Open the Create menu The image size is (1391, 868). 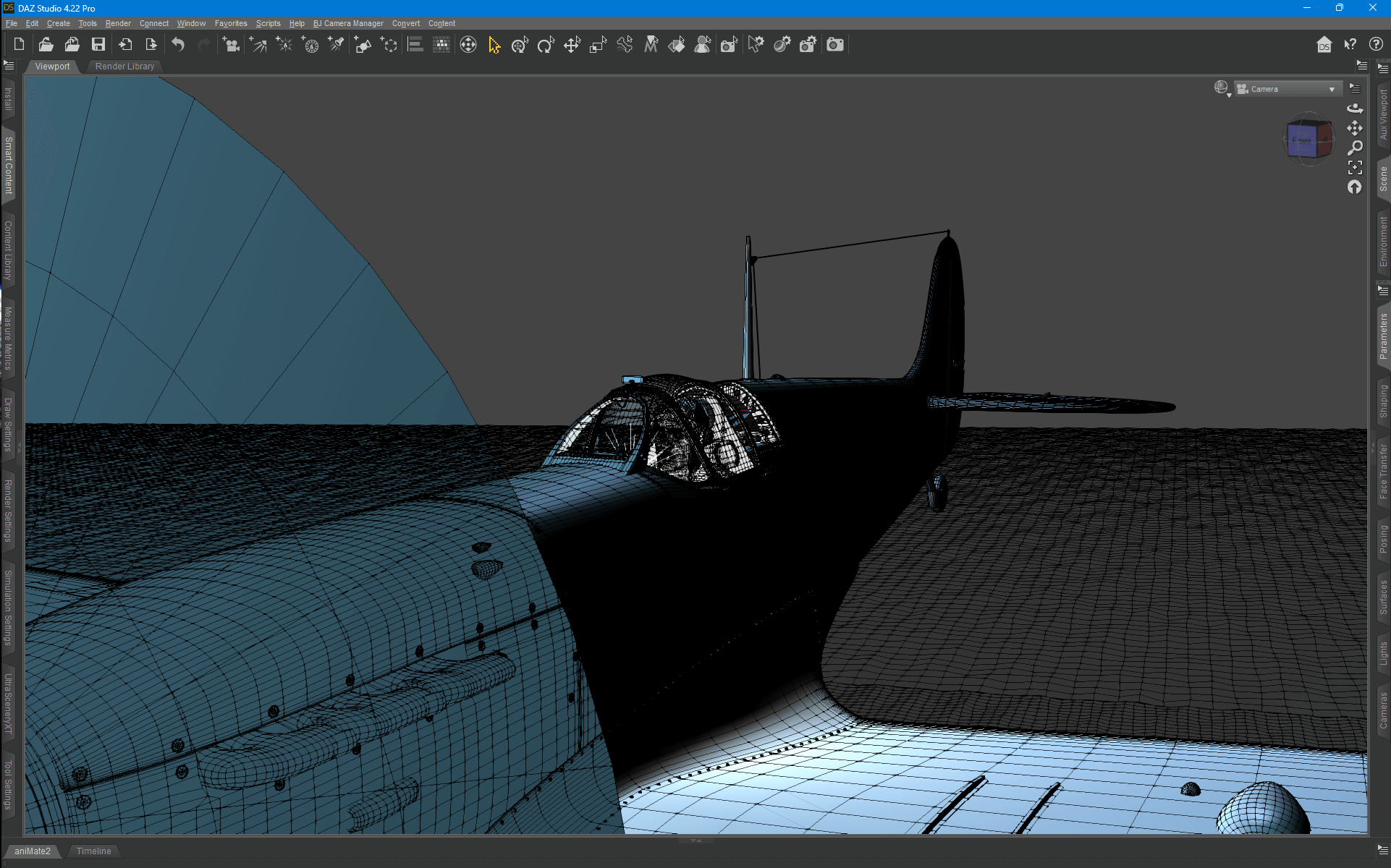[x=59, y=23]
